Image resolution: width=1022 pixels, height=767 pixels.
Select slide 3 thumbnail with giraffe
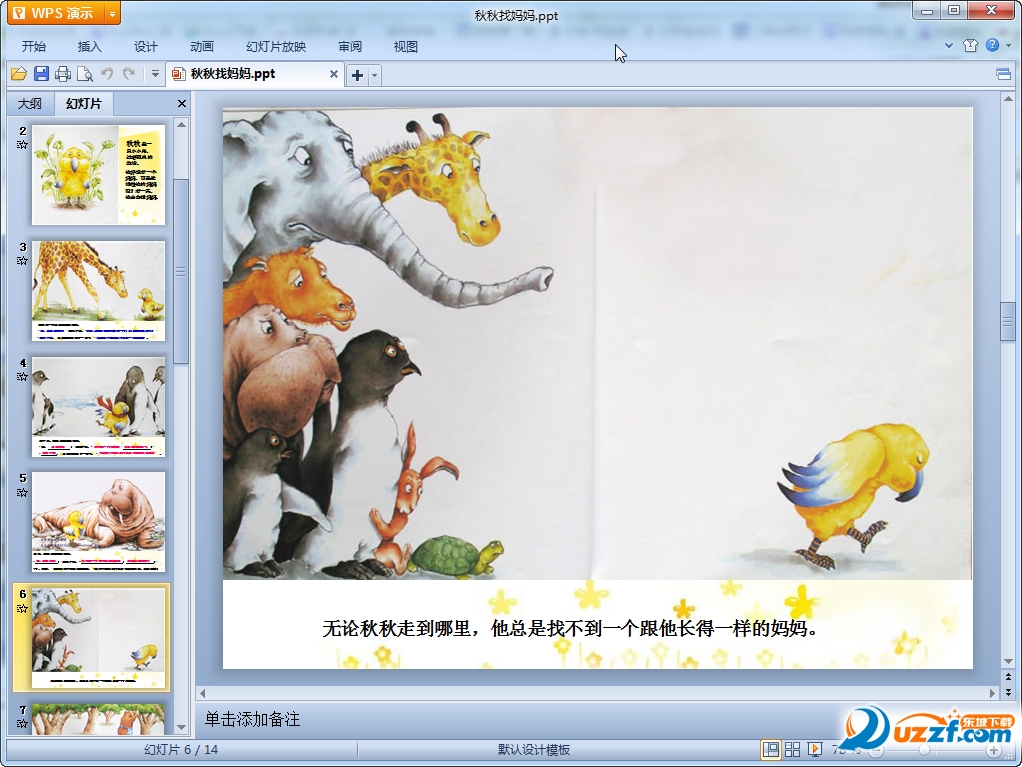(99, 291)
